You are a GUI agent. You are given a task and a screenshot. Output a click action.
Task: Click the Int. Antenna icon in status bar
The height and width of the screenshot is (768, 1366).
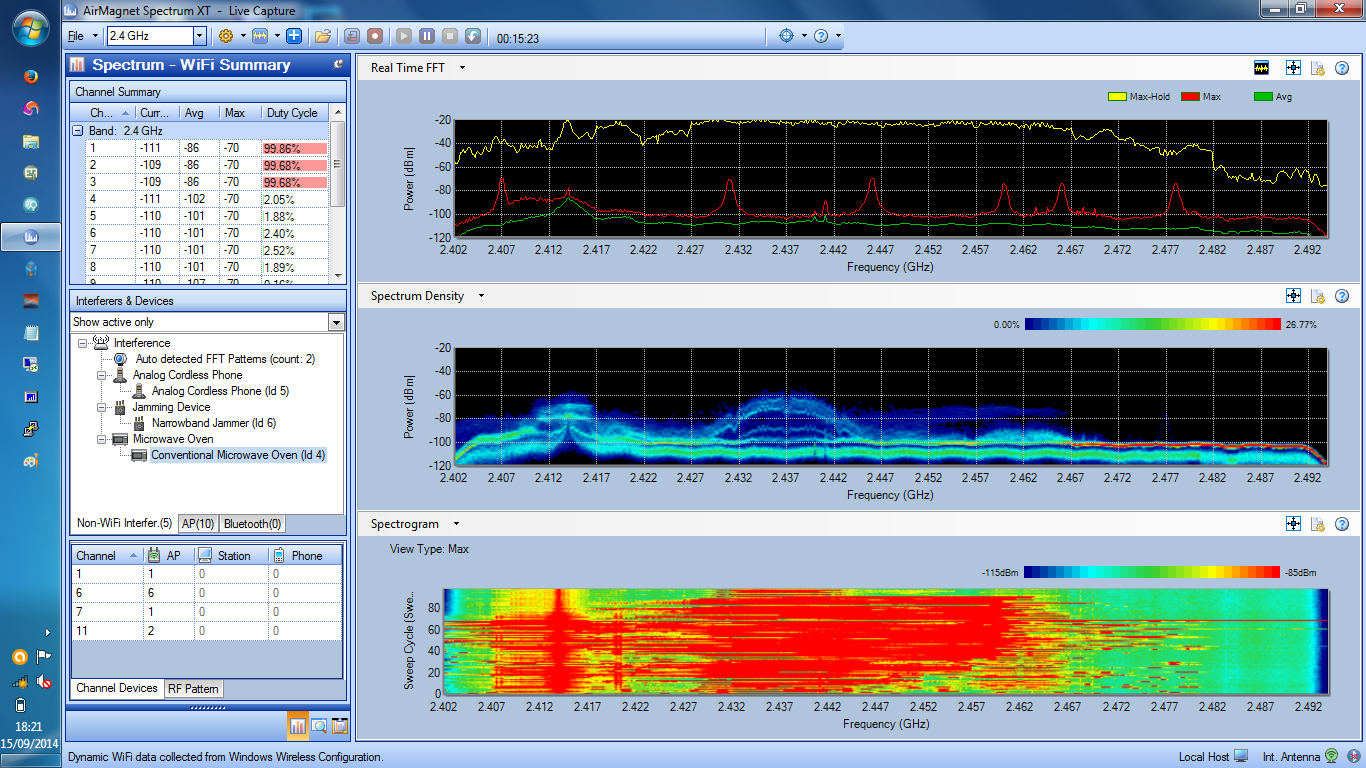1331,757
